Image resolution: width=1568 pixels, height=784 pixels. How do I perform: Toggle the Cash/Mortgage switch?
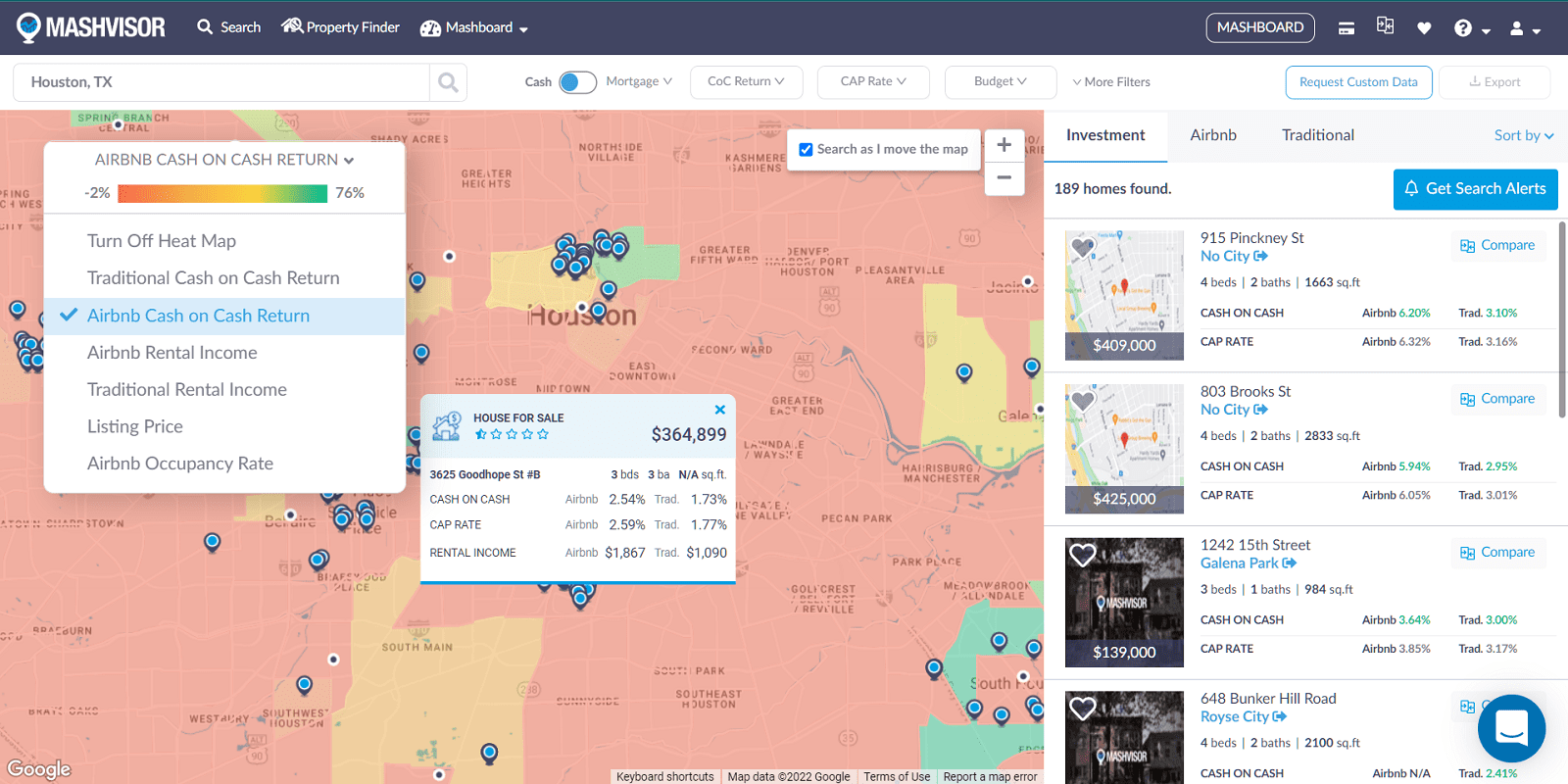coord(577,82)
